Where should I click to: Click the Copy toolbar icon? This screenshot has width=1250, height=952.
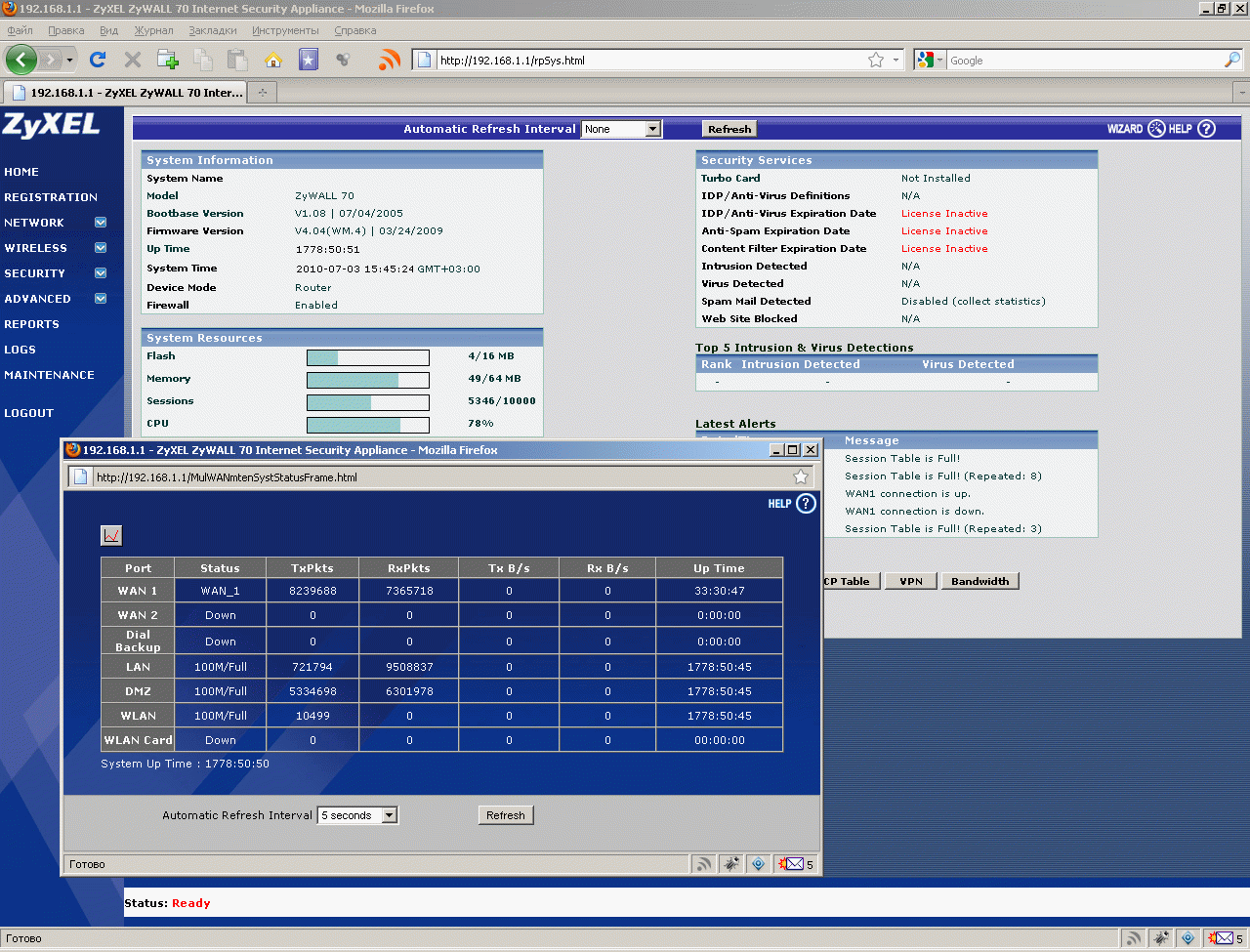click(x=203, y=60)
